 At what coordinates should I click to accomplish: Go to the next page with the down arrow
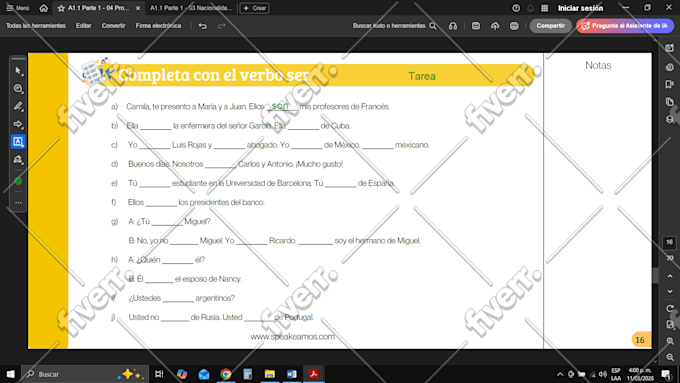pyautogui.click(x=670, y=291)
